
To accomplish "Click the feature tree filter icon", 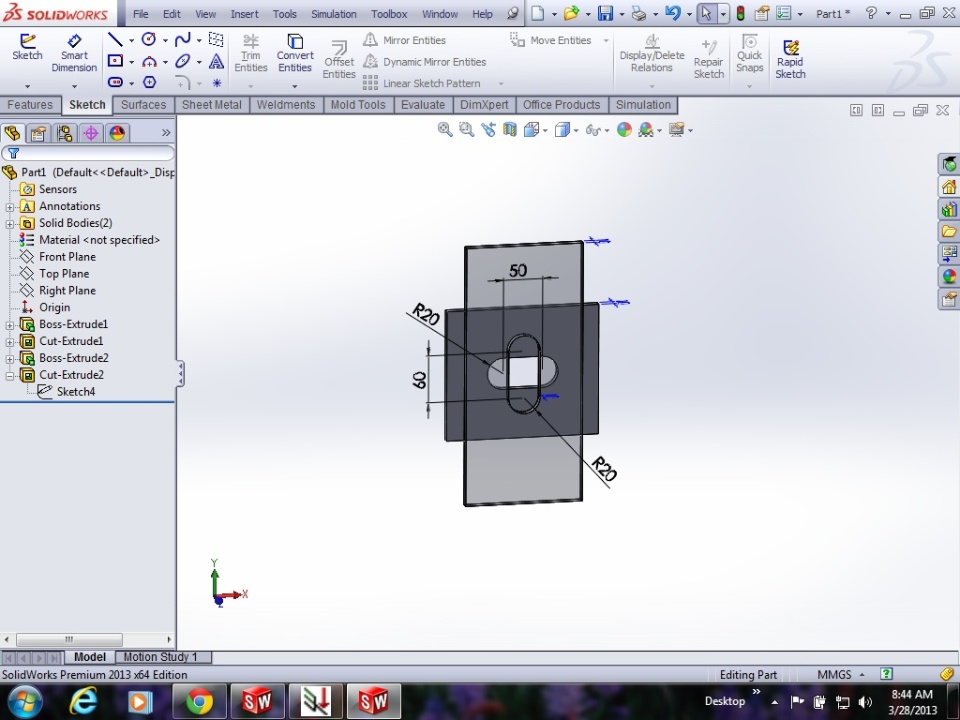I will [x=13, y=153].
